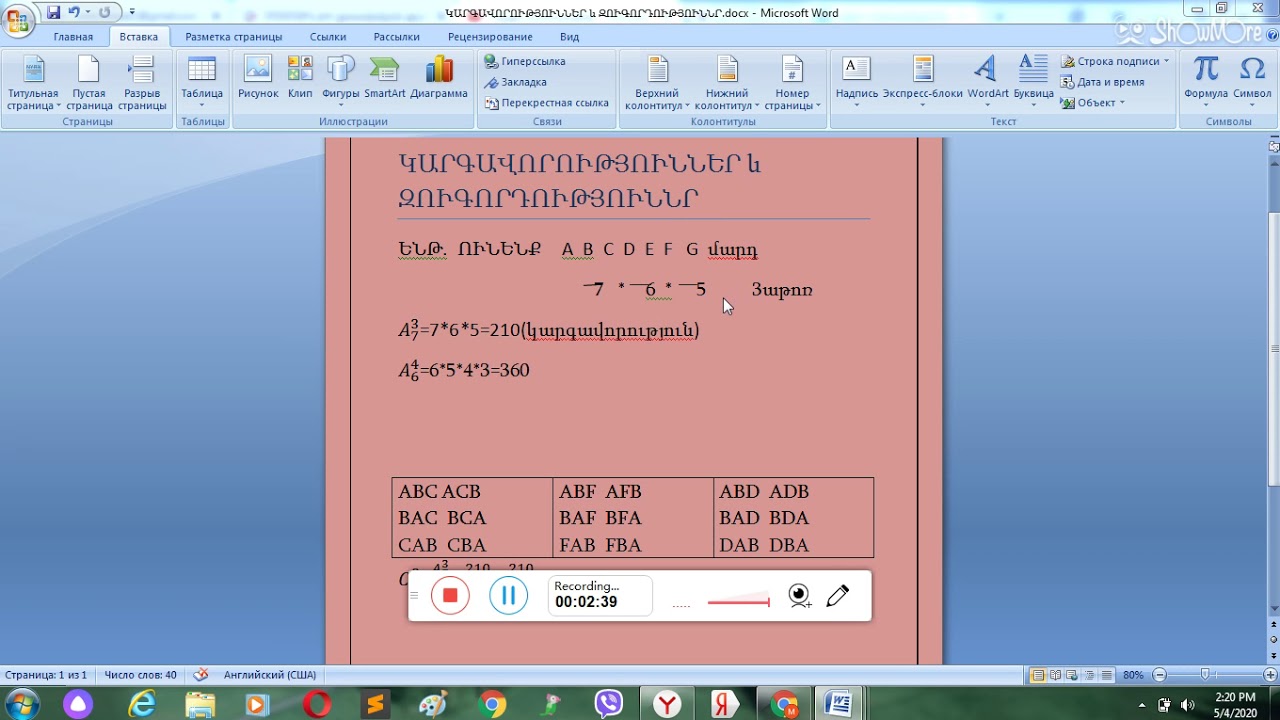Open the WordArt styles gallery
The height and width of the screenshot is (720, 1280).
click(x=988, y=83)
